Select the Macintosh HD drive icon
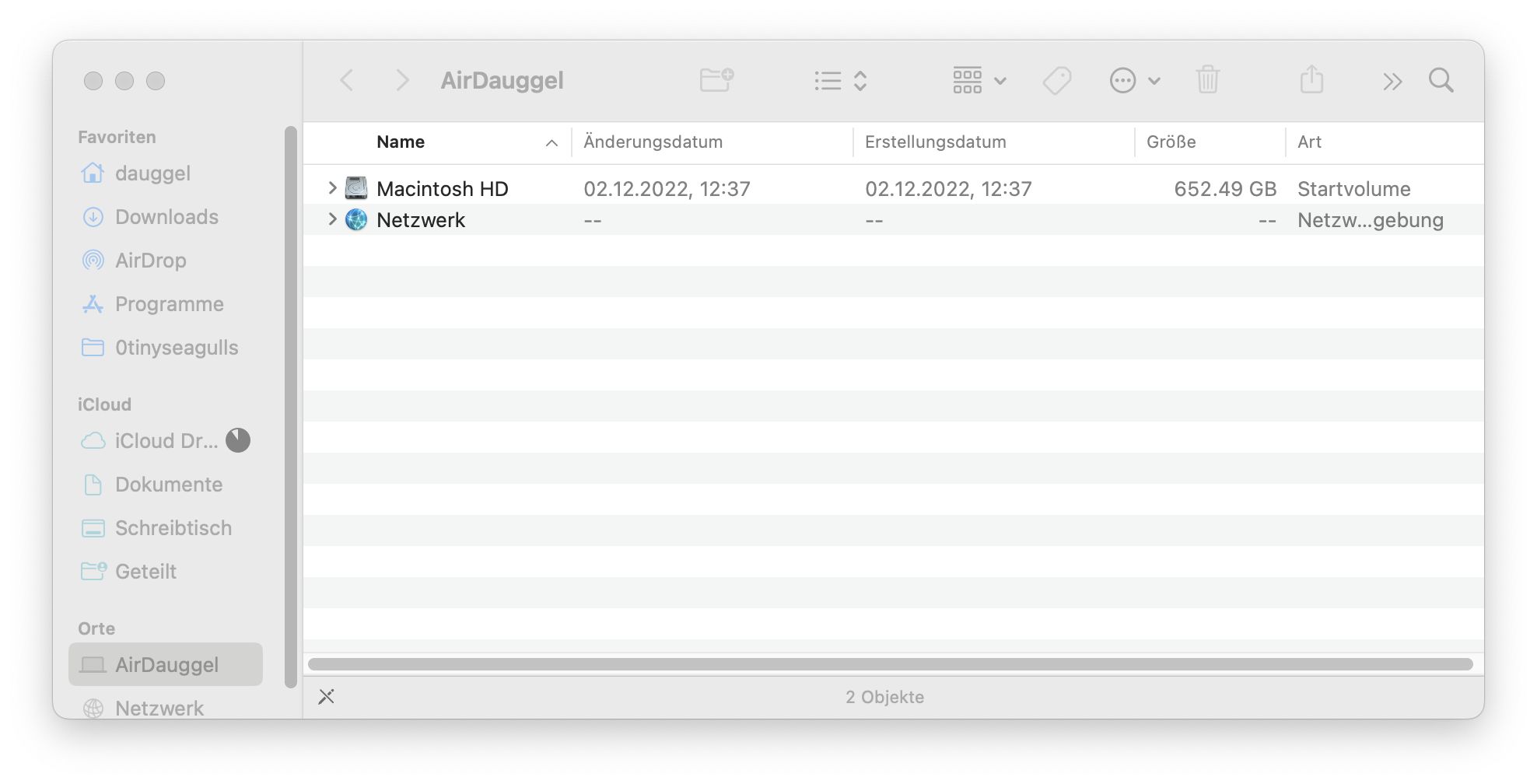Screen dimensions: 1537x784 click(x=356, y=187)
